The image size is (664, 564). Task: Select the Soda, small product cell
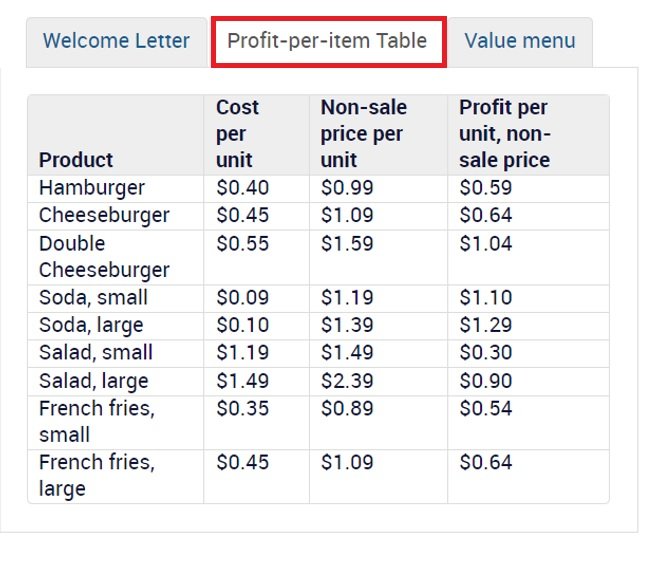point(93,297)
